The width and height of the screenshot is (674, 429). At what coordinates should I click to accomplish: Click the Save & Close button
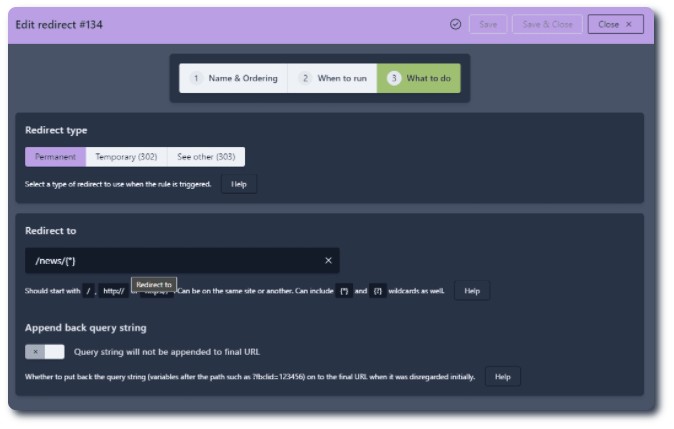(x=547, y=25)
